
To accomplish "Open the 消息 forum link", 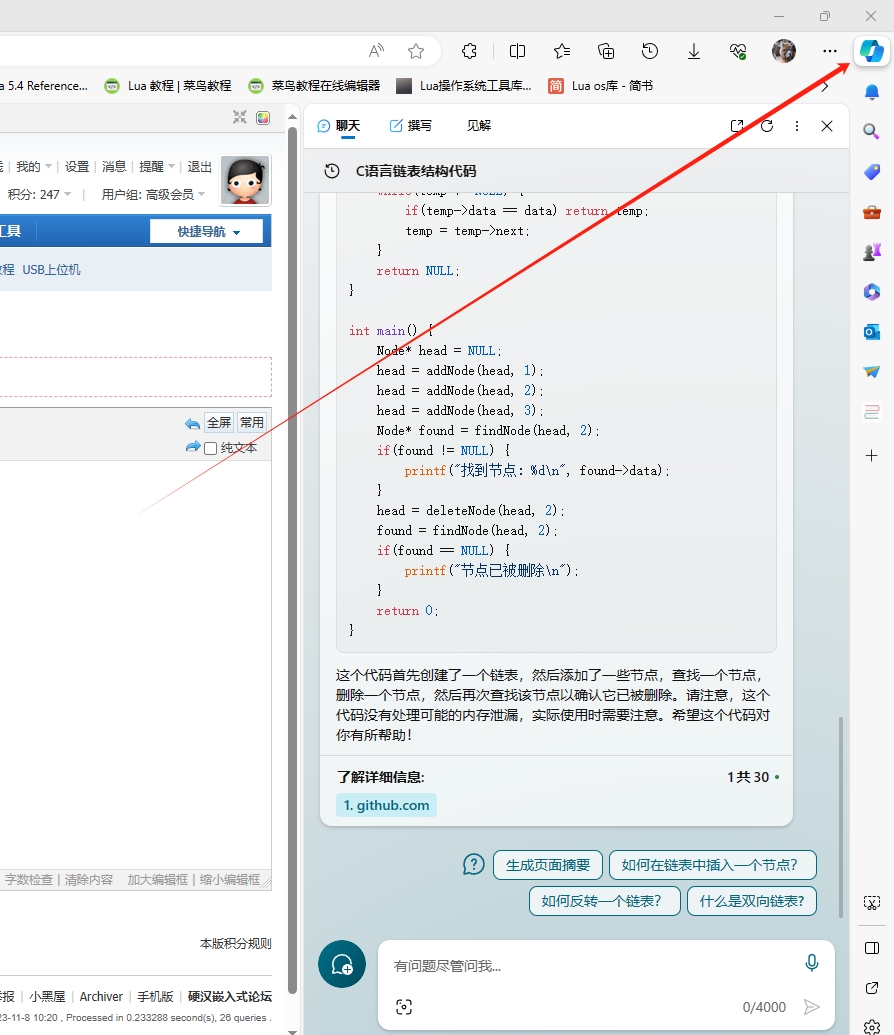I will pyautogui.click(x=114, y=166).
